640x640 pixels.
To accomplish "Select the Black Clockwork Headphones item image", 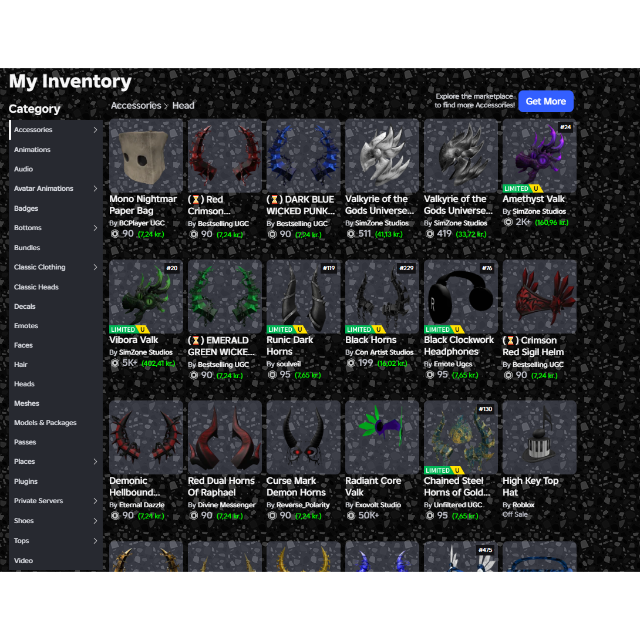I will pos(461,297).
